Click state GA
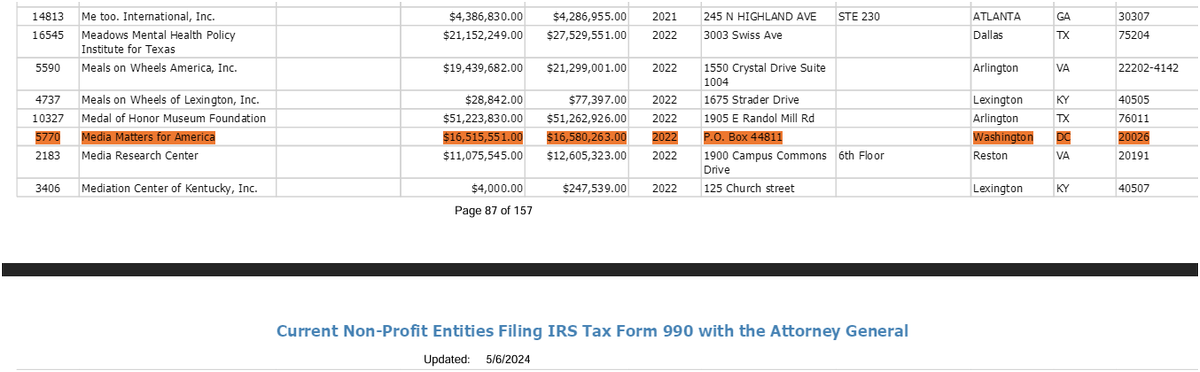Viewport: 1200px width, 372px height. pyautogui.click(x=1063, y=17)
